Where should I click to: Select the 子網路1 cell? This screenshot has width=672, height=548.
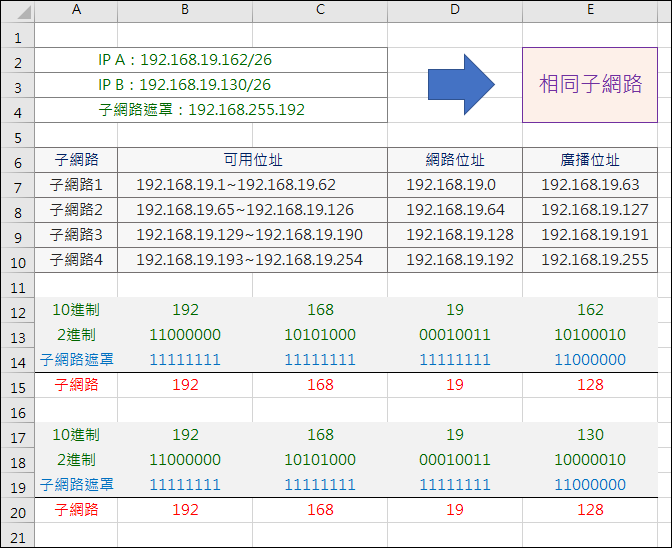[x=76, y=185]
